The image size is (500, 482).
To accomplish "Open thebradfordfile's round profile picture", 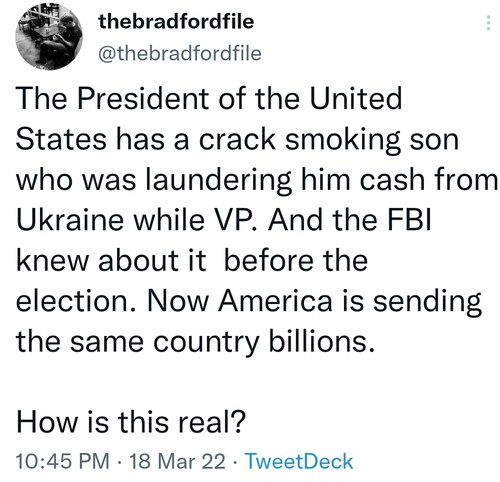I will point(49,36).
